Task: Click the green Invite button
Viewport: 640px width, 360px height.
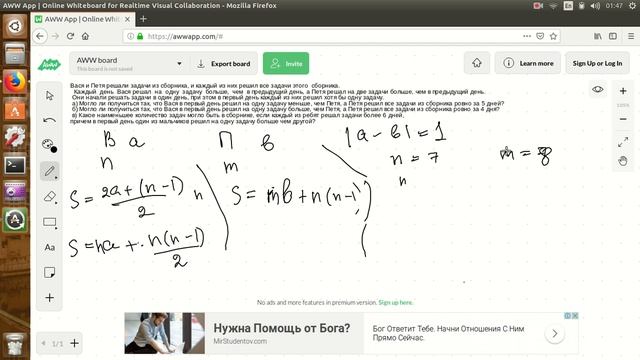Action: (286, 64)
